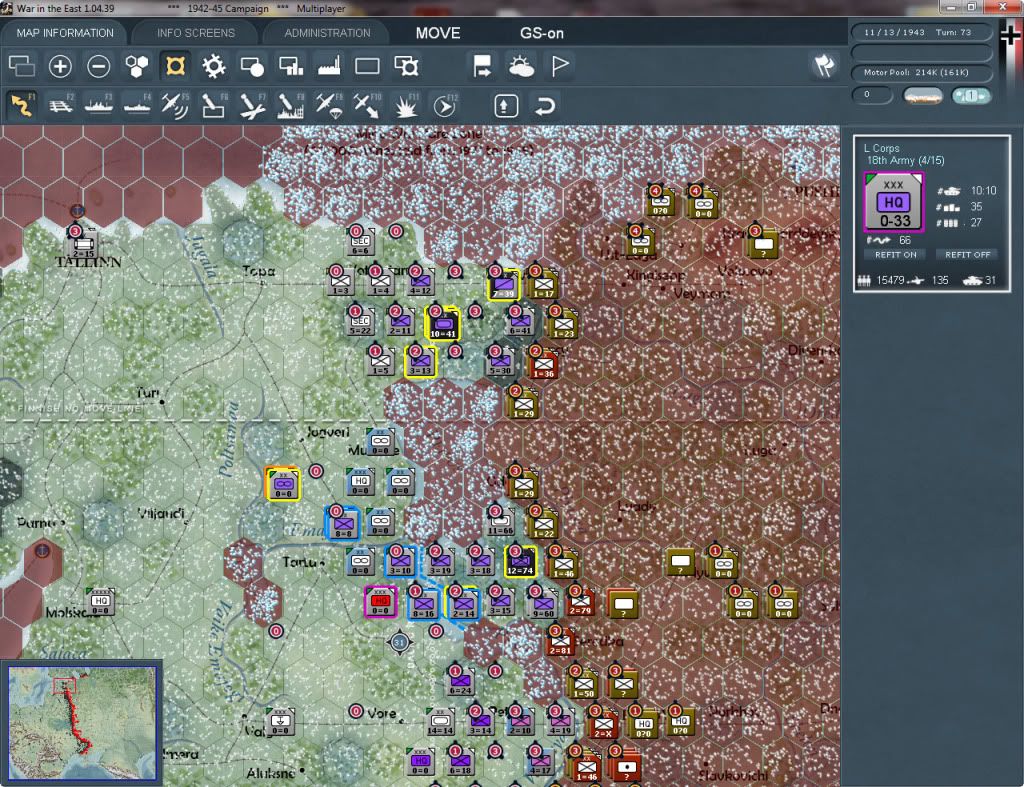Select Air recon mode (F5) icon
Image resolution: width=1024 pixels, height=787 pixels.
(x=175, y=105)
